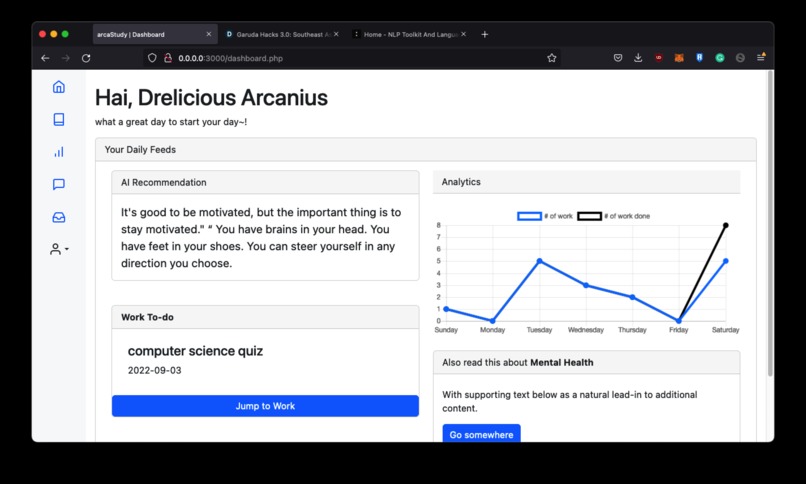Click the 'Mental Health' bold text
This screenshot has width=806, height=484.
(x=561, y=362)
